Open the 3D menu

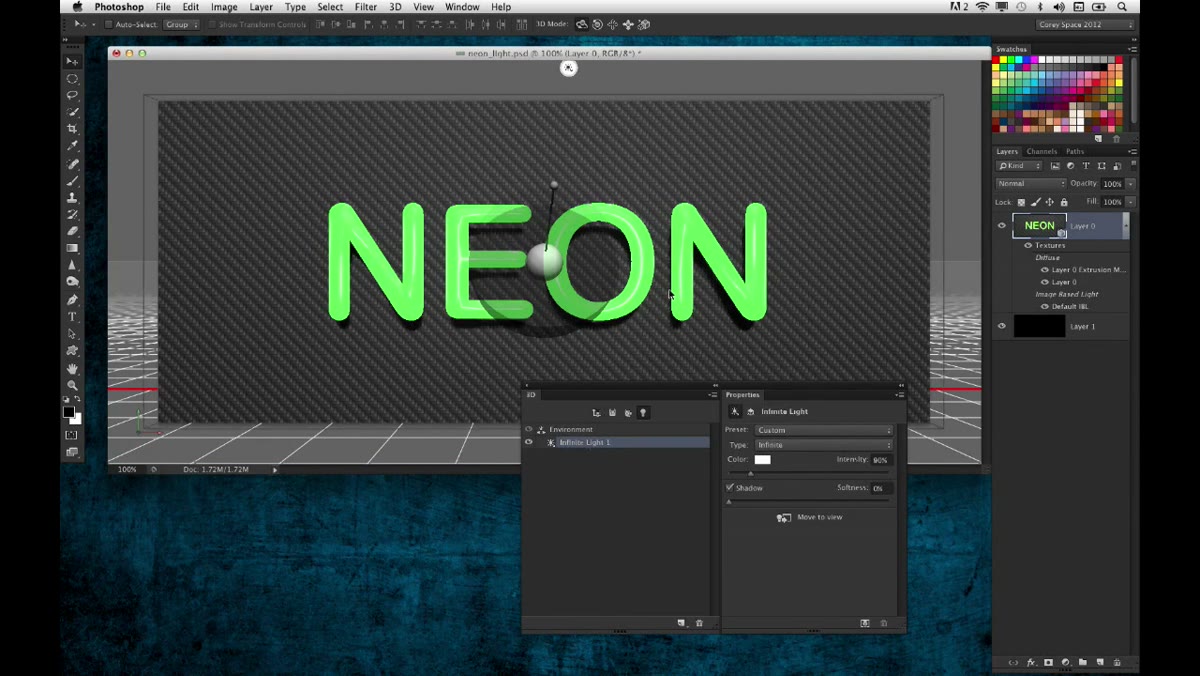(x=396, y=7)
